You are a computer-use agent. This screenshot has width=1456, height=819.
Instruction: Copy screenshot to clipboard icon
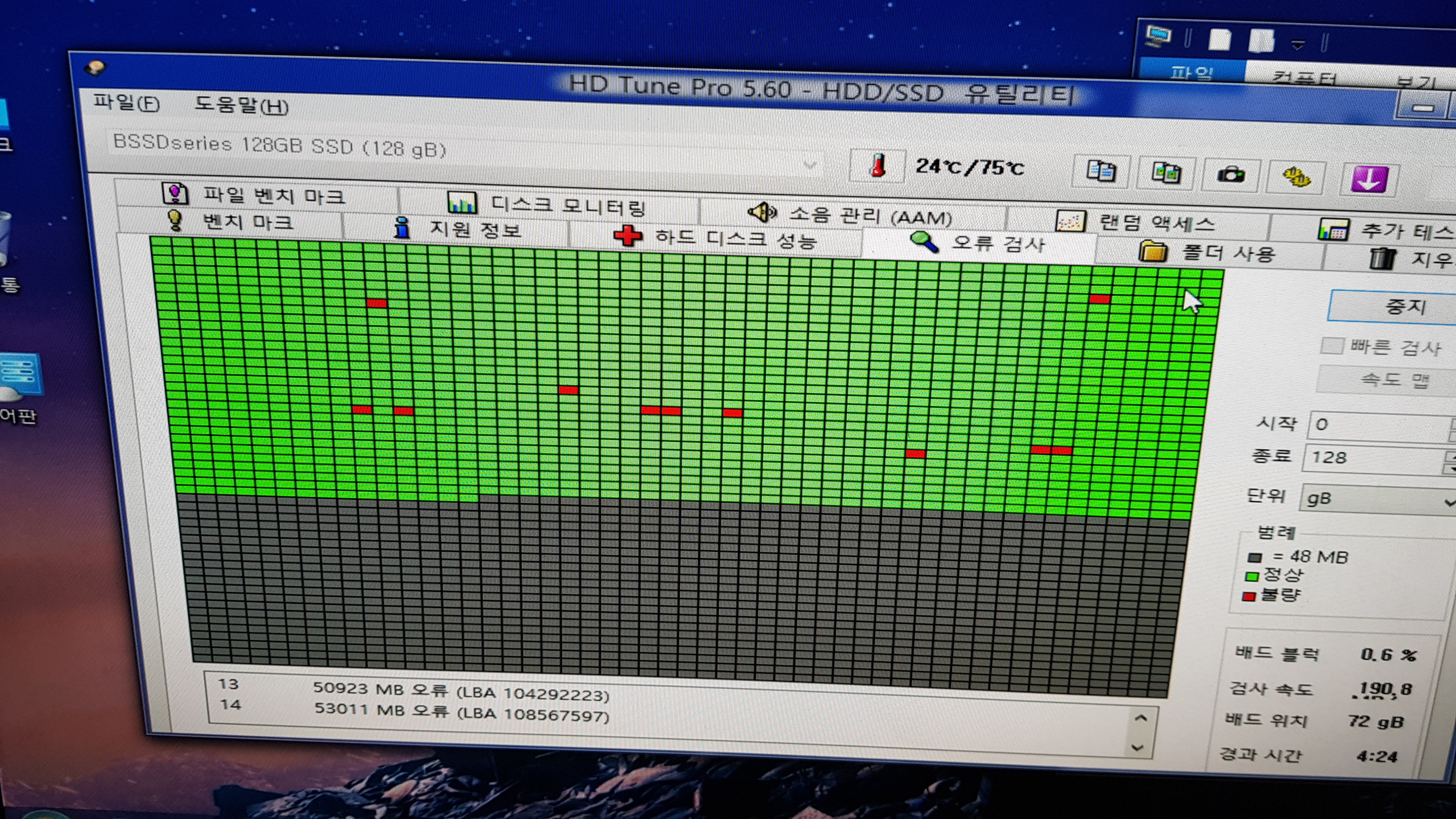[1166, 174]
